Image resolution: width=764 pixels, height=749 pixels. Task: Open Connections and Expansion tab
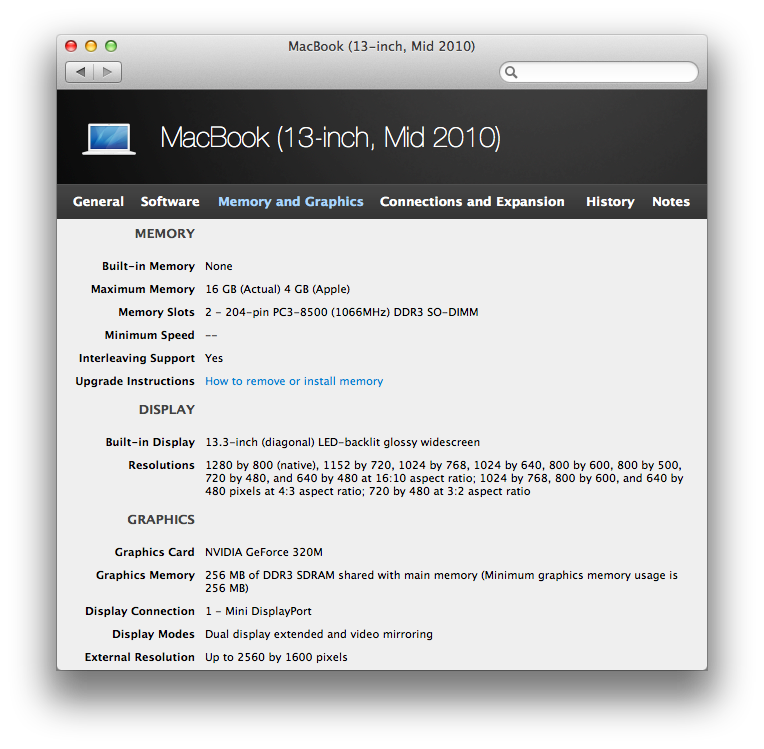point(472,202)
